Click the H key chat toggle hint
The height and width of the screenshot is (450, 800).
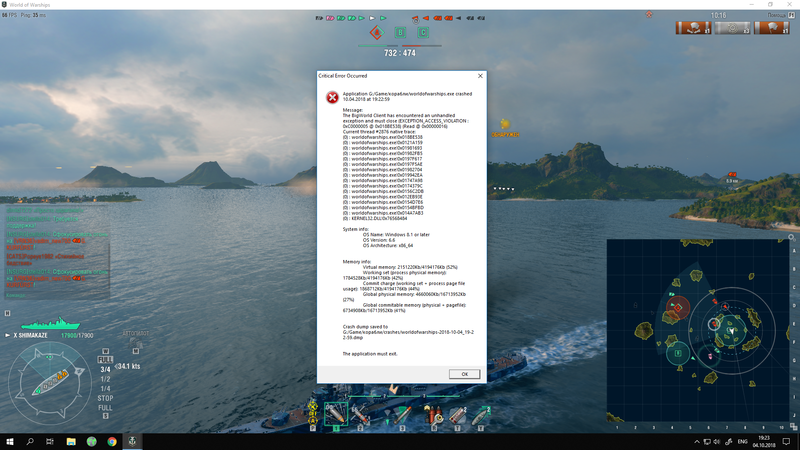coord(8,313)
